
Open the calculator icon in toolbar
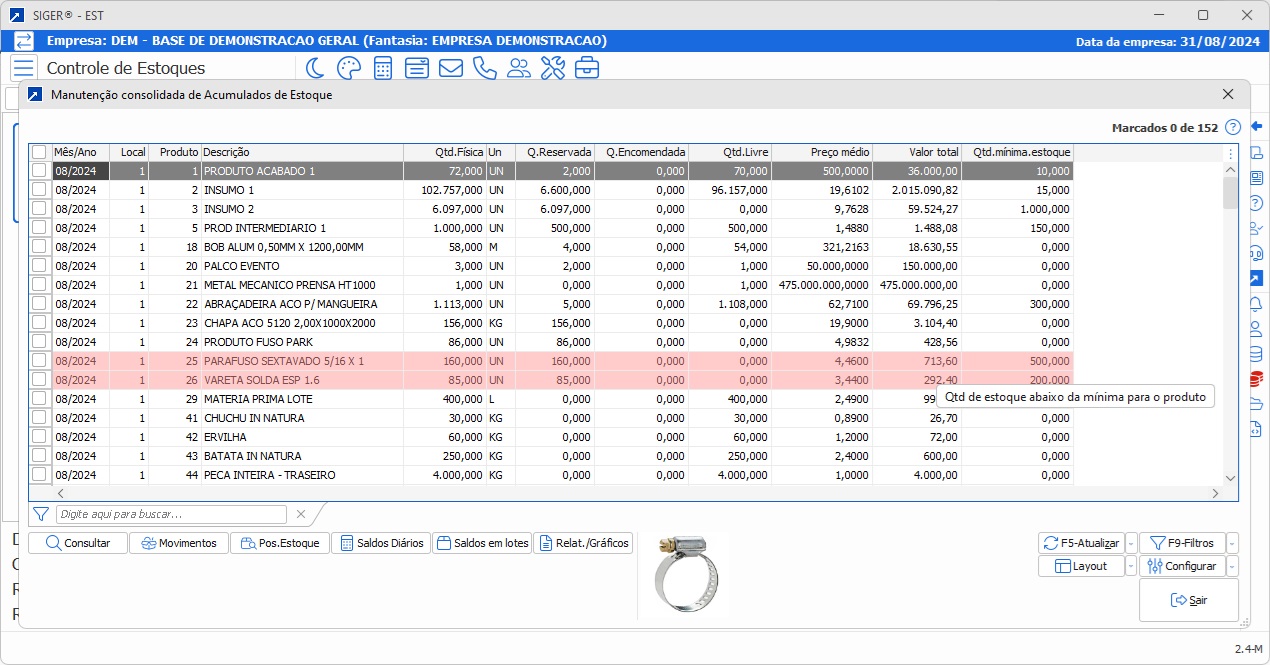pyautogui.click(x=382, y=68)
